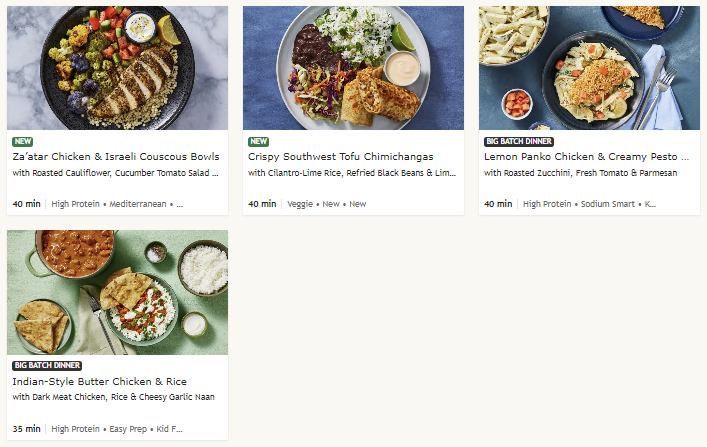The width and height of the screenshot is (707, 447).
Task: Click the Cilantro-Lime Rice, Refried Black Beans subtitle
Action: coord(352,173)
